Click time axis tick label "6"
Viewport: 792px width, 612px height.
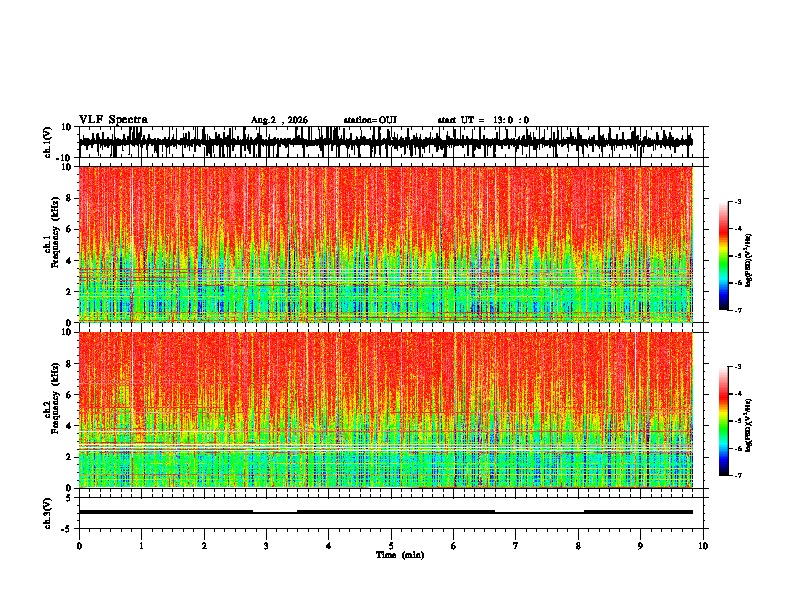tap(454, 546)
